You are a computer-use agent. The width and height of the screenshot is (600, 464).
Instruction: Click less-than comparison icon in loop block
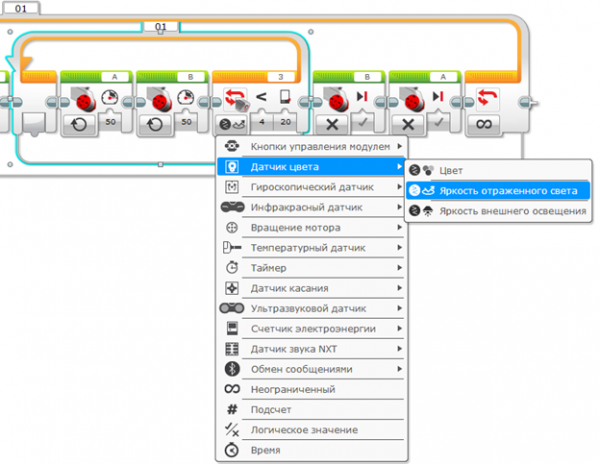point(261,97)
